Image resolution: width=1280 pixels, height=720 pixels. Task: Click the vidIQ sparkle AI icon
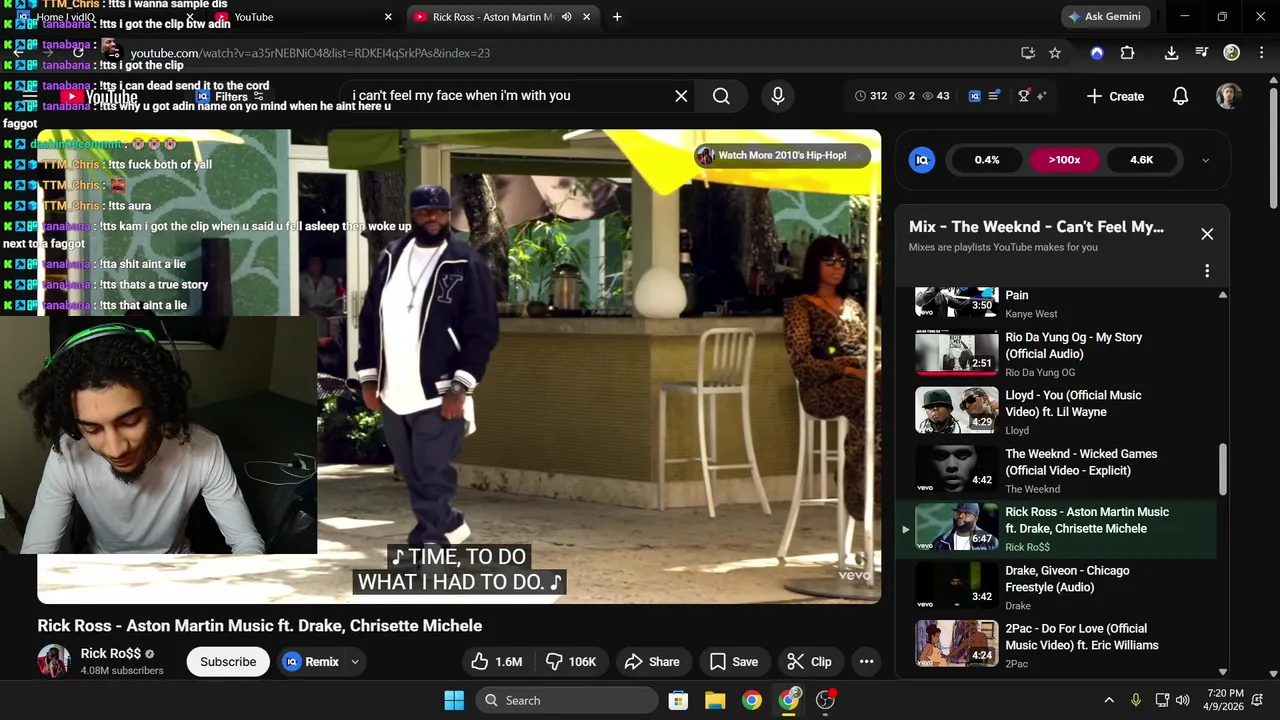pos(1041,96)
